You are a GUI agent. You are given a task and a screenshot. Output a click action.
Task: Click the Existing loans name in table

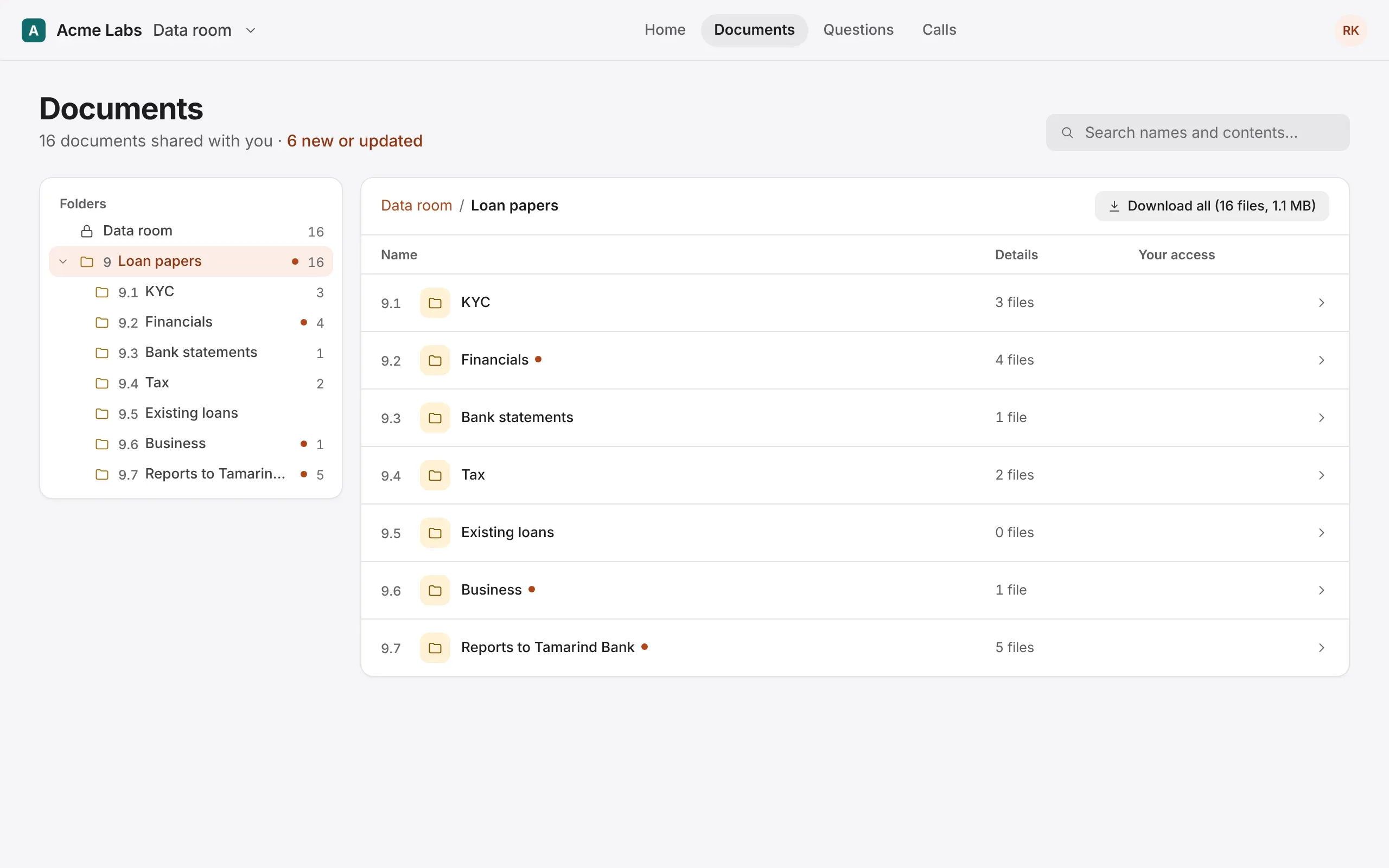(507, 532)
